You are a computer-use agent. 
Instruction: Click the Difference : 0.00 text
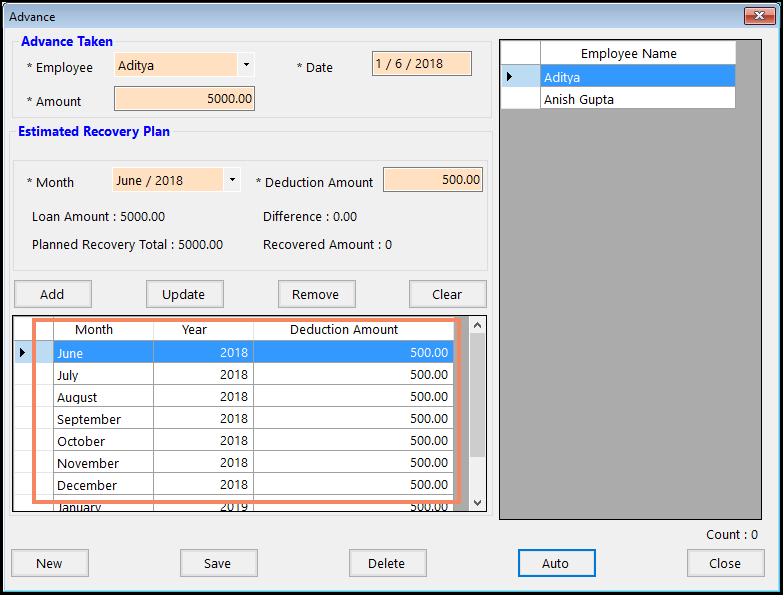pos(310,217)
